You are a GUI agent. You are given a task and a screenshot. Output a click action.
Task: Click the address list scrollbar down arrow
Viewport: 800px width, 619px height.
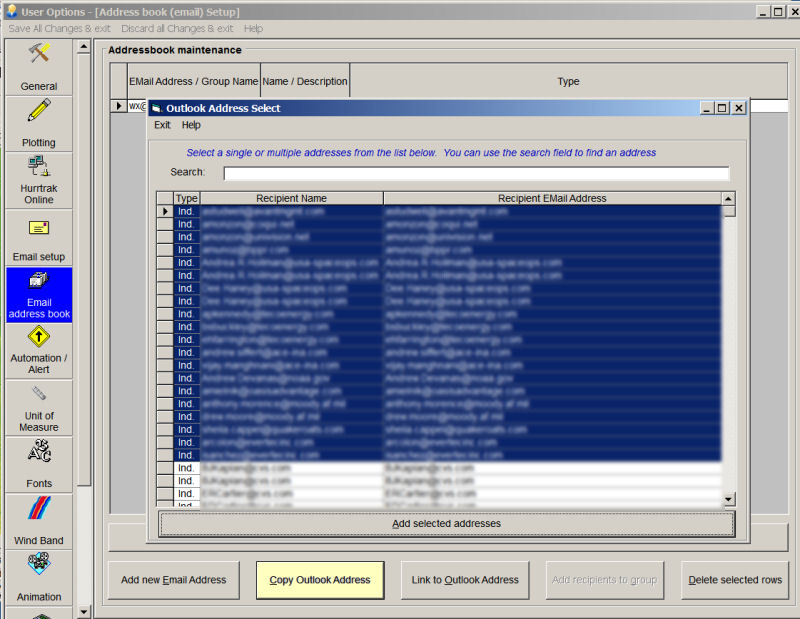[729, 499]
